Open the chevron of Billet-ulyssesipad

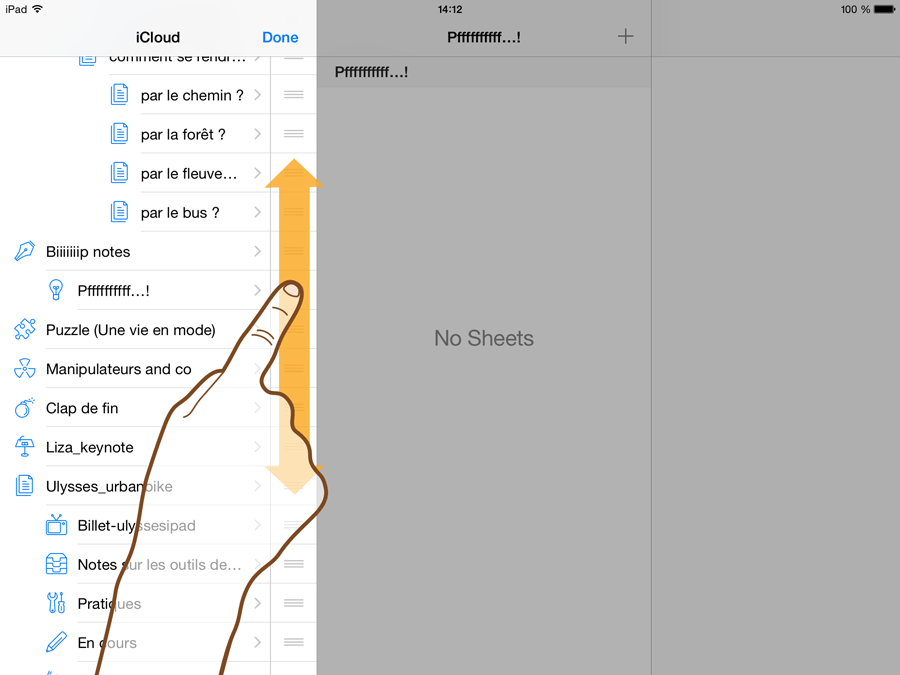258,525
